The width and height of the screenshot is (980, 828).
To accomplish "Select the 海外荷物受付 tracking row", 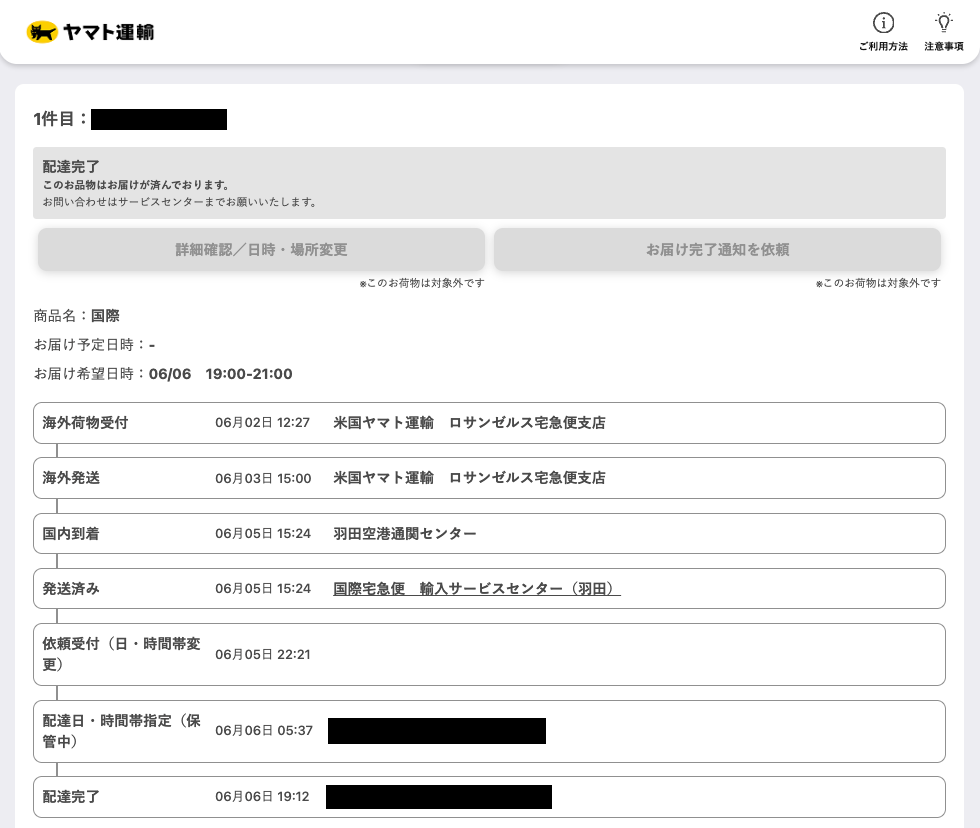I will point(489,423).
